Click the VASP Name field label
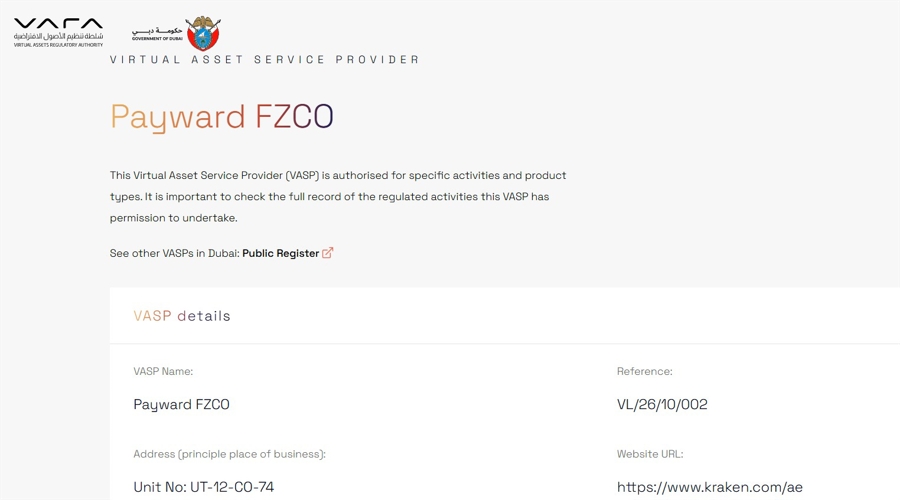The height and width of the screenshot is (500, 900). (163, 371)
